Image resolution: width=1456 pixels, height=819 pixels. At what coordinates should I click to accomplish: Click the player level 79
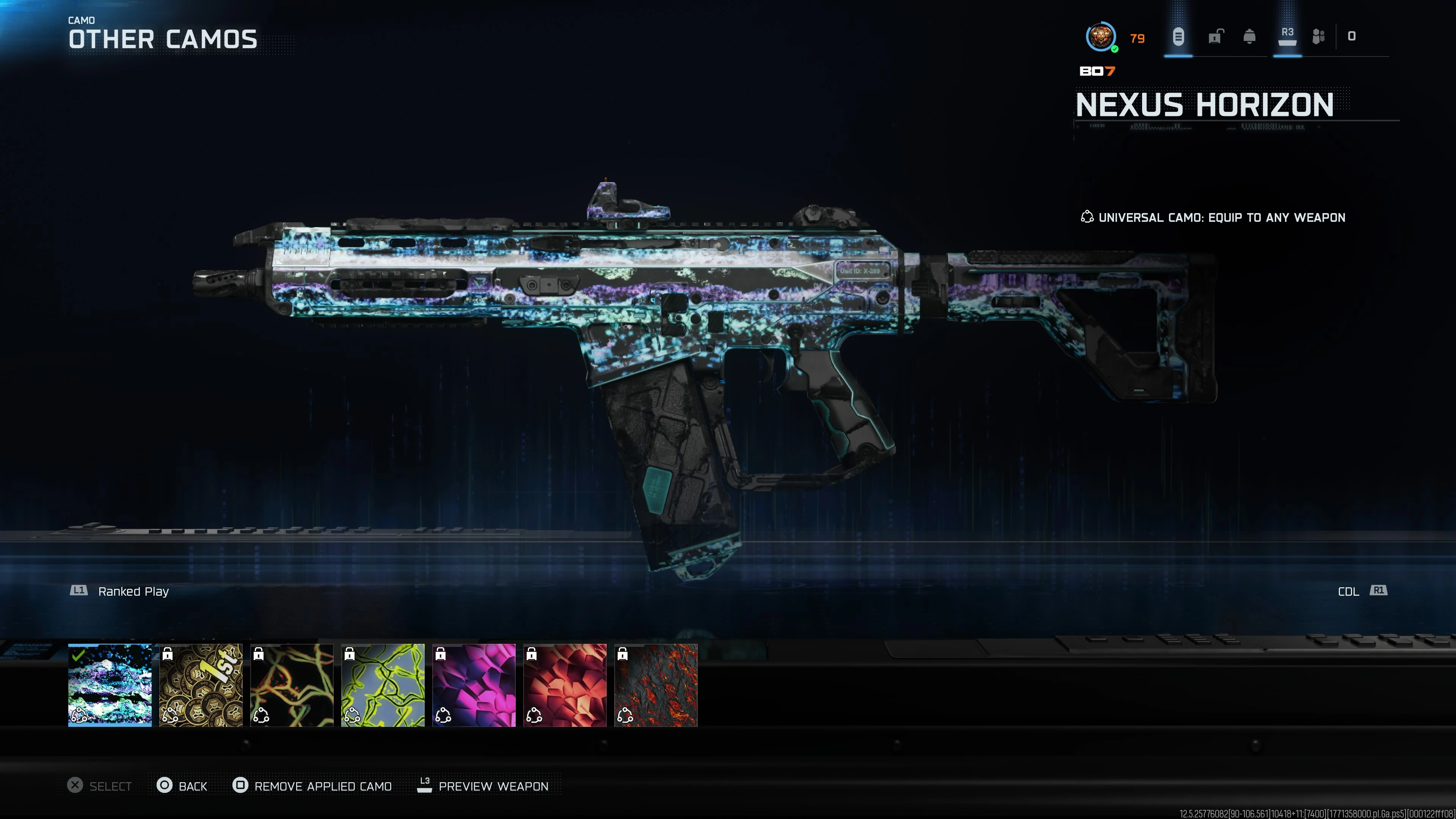(1137, 38)
